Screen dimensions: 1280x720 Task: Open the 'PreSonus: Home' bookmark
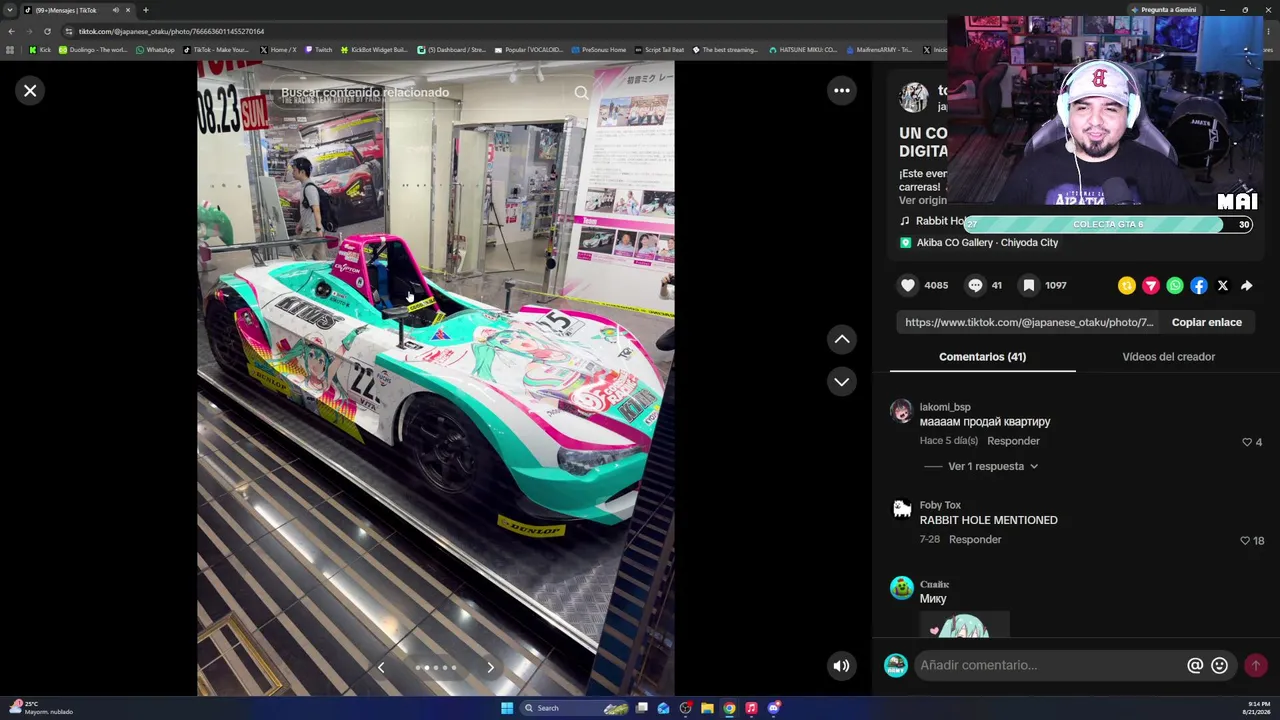click(599, 50)
